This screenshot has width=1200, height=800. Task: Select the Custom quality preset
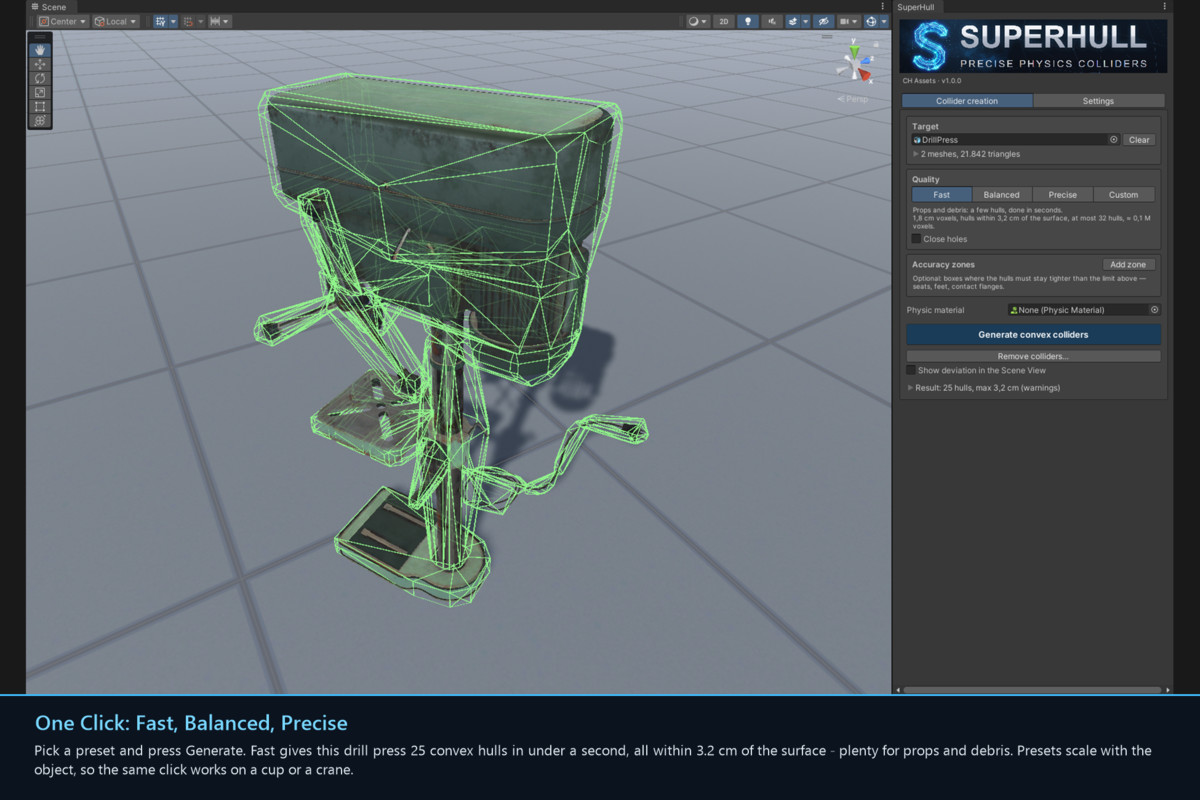[x=1124, y=195]
